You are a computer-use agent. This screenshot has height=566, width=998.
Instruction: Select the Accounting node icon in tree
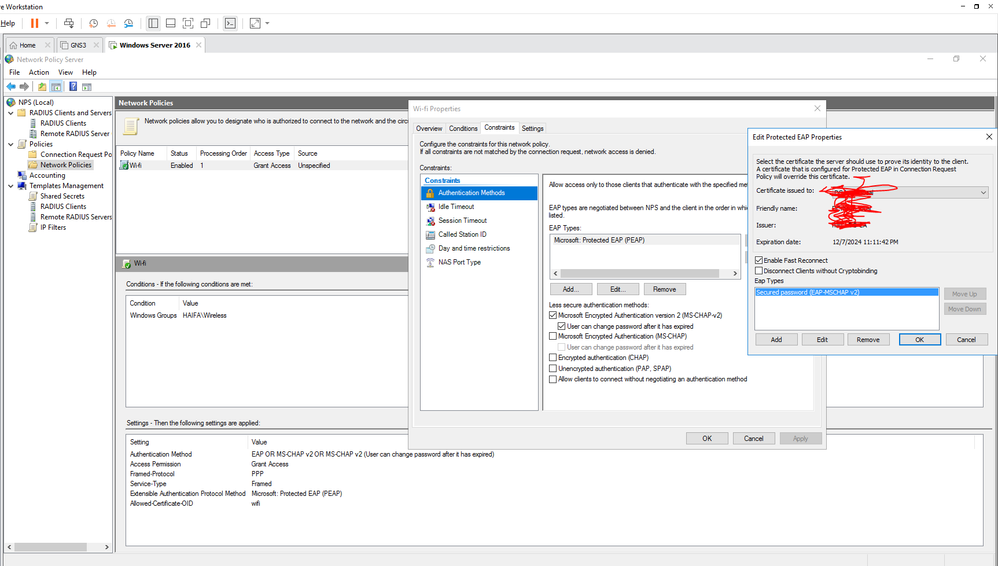tap(21, 175)
